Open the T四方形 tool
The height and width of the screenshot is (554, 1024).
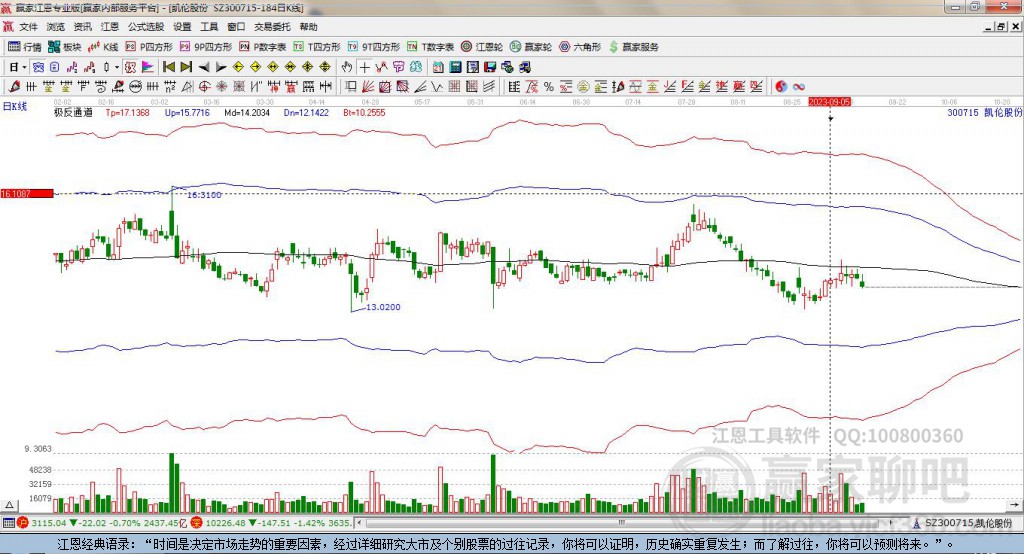pyautogui.click(x=317, y=47)
